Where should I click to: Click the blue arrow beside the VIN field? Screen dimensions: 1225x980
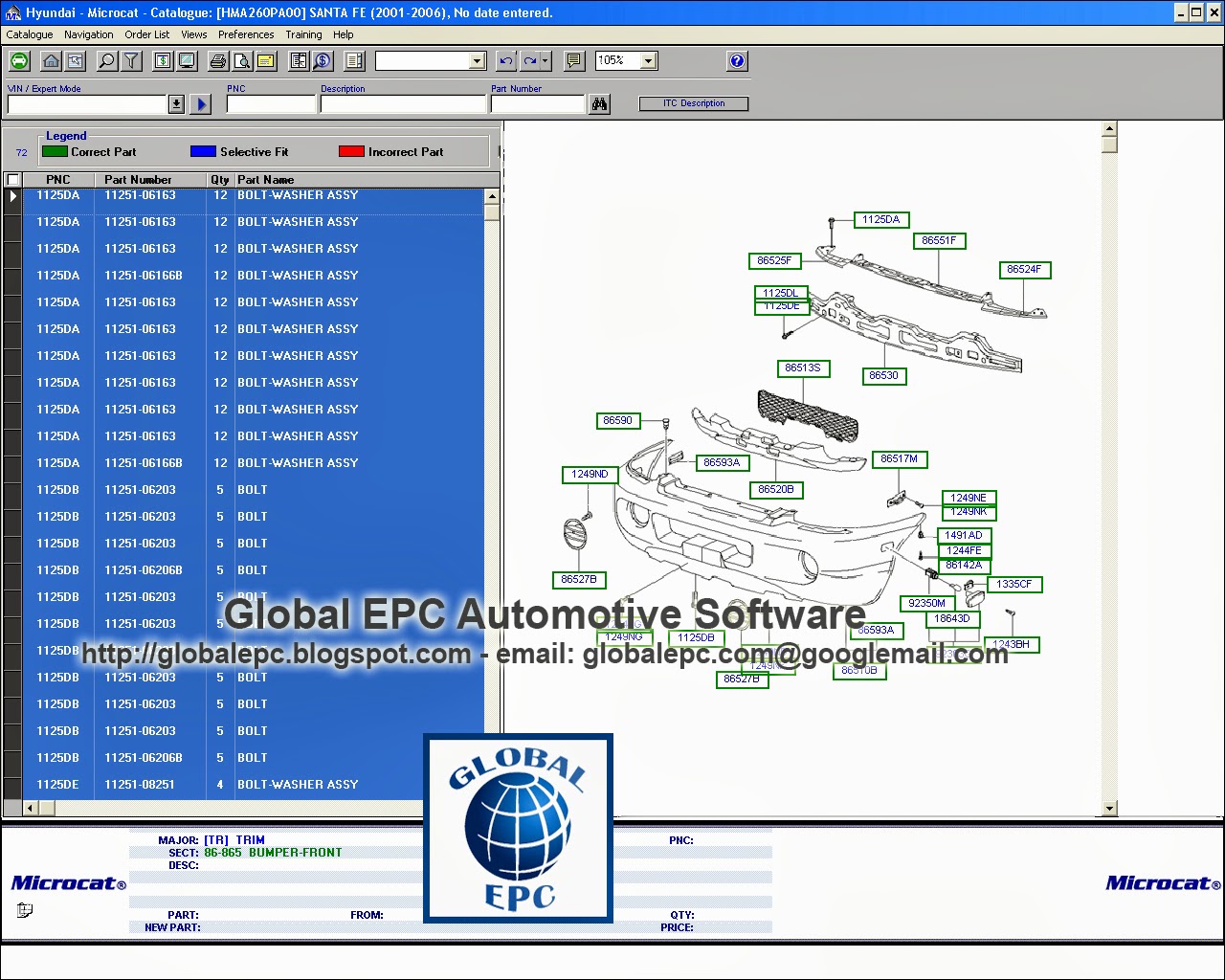pyautogui.click(x=200, y=103)
